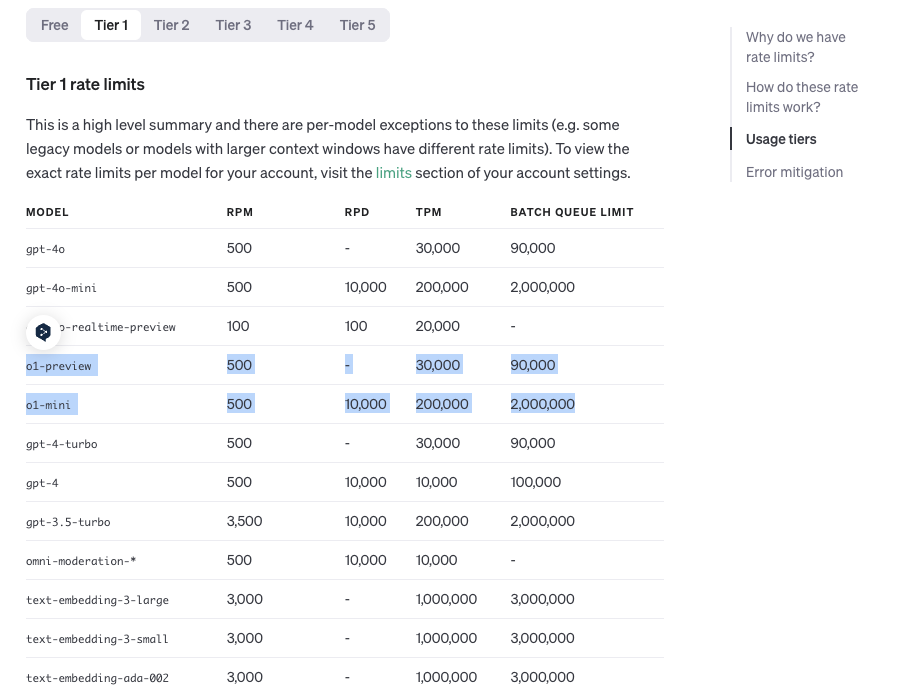Click the 200,000 TPM value for gpt-4o-mini
905x689 pixels.
point(442,287)
